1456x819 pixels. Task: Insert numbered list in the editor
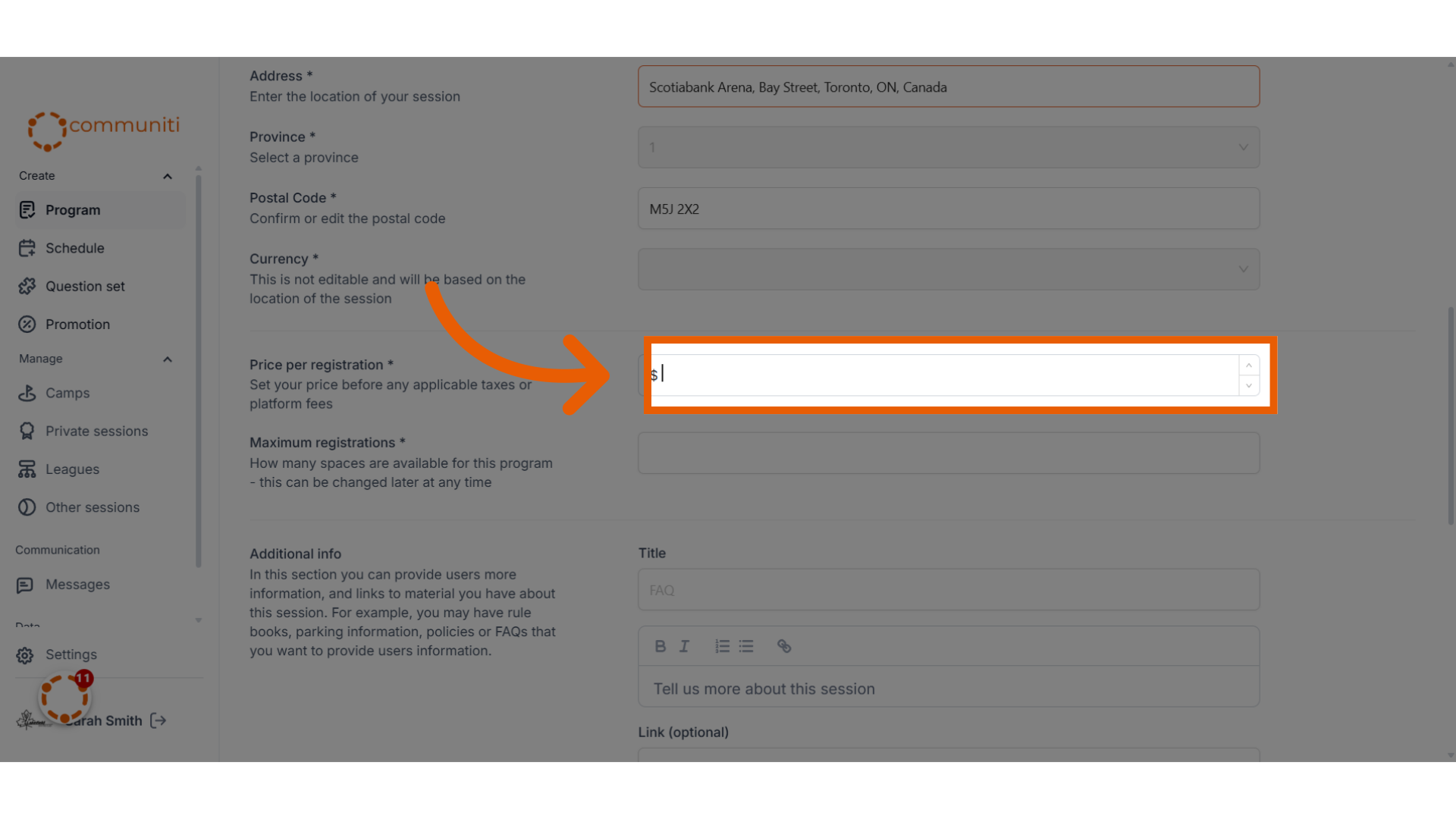pos(722,646)
